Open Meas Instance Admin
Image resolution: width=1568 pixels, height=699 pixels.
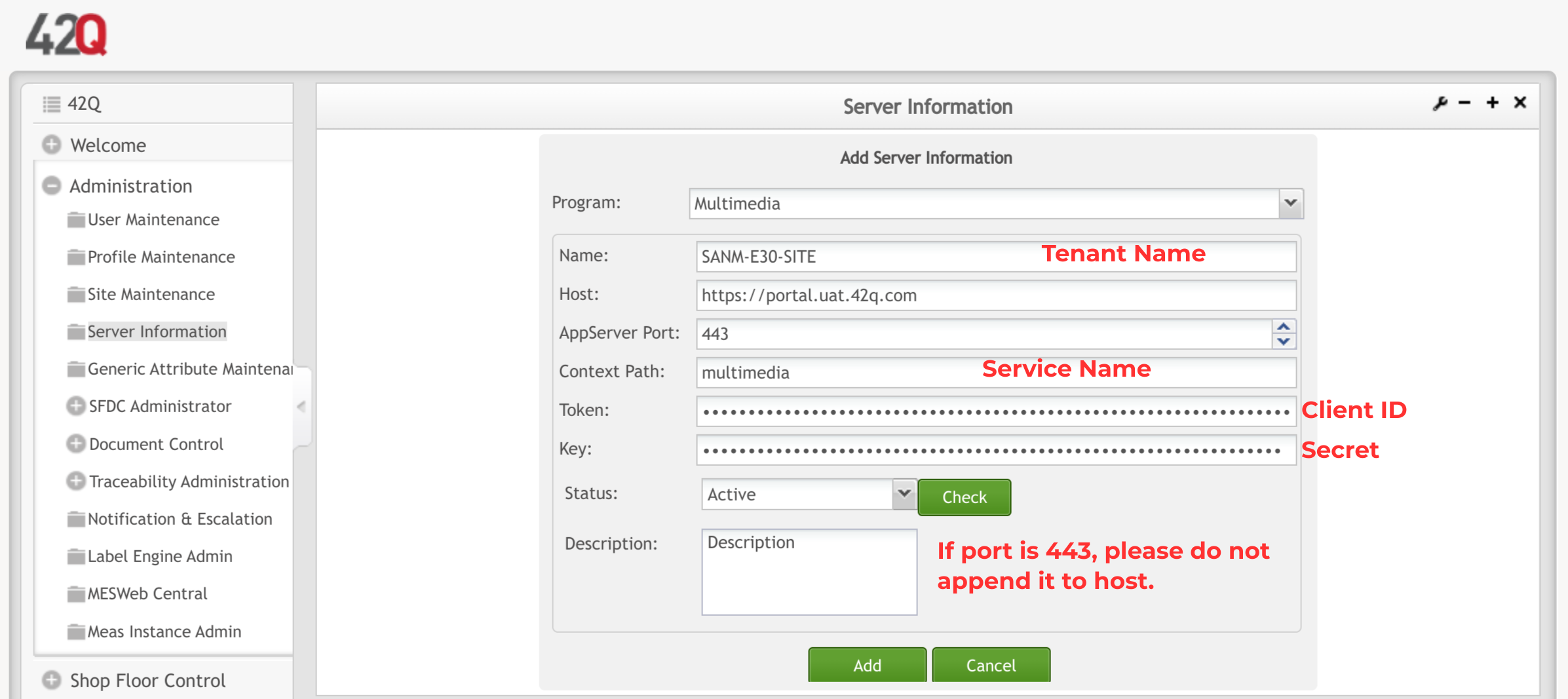pos(164,631)
